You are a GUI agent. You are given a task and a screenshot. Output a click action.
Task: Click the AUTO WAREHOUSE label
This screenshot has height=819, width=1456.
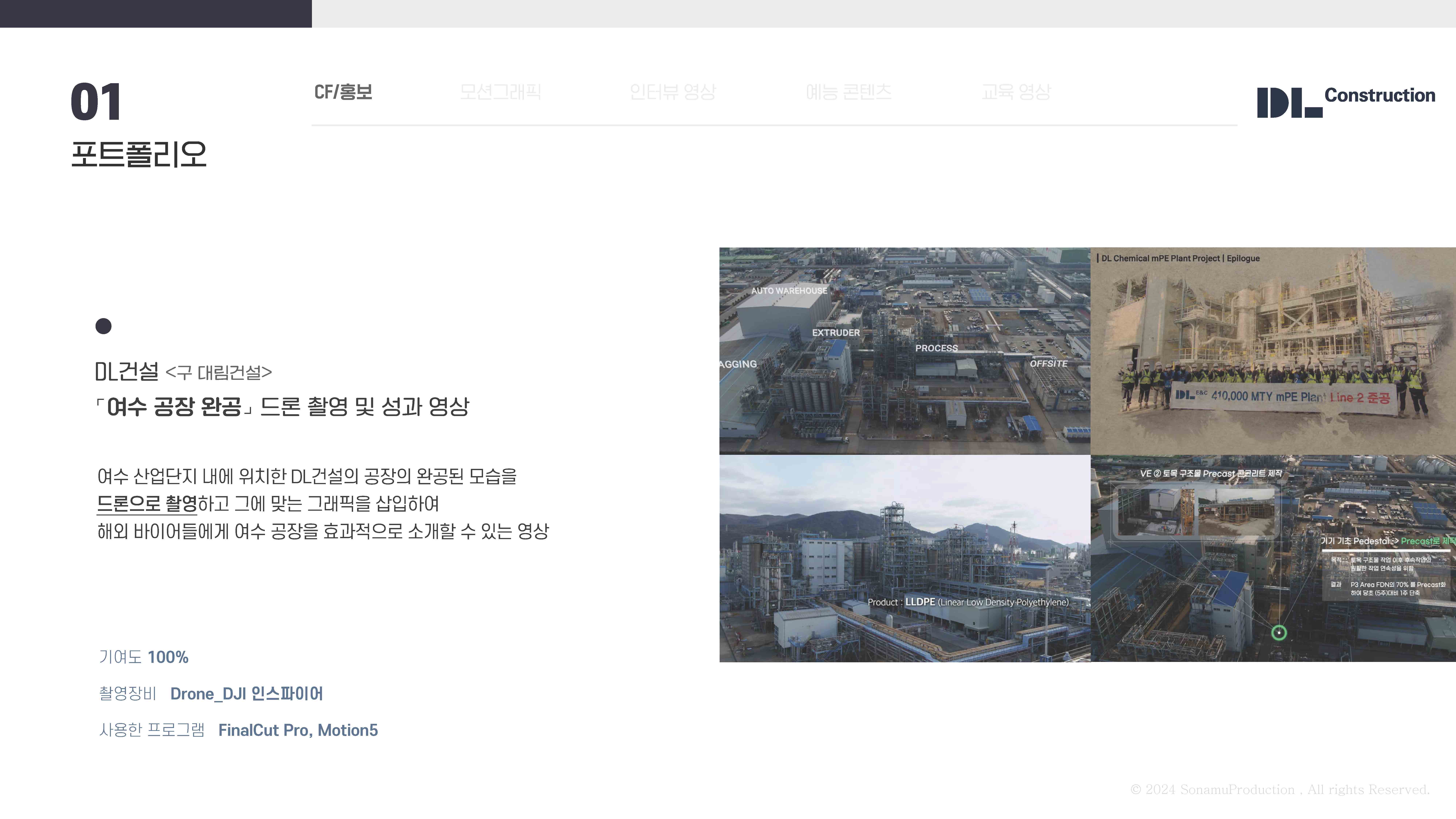(x=789, y=290)
